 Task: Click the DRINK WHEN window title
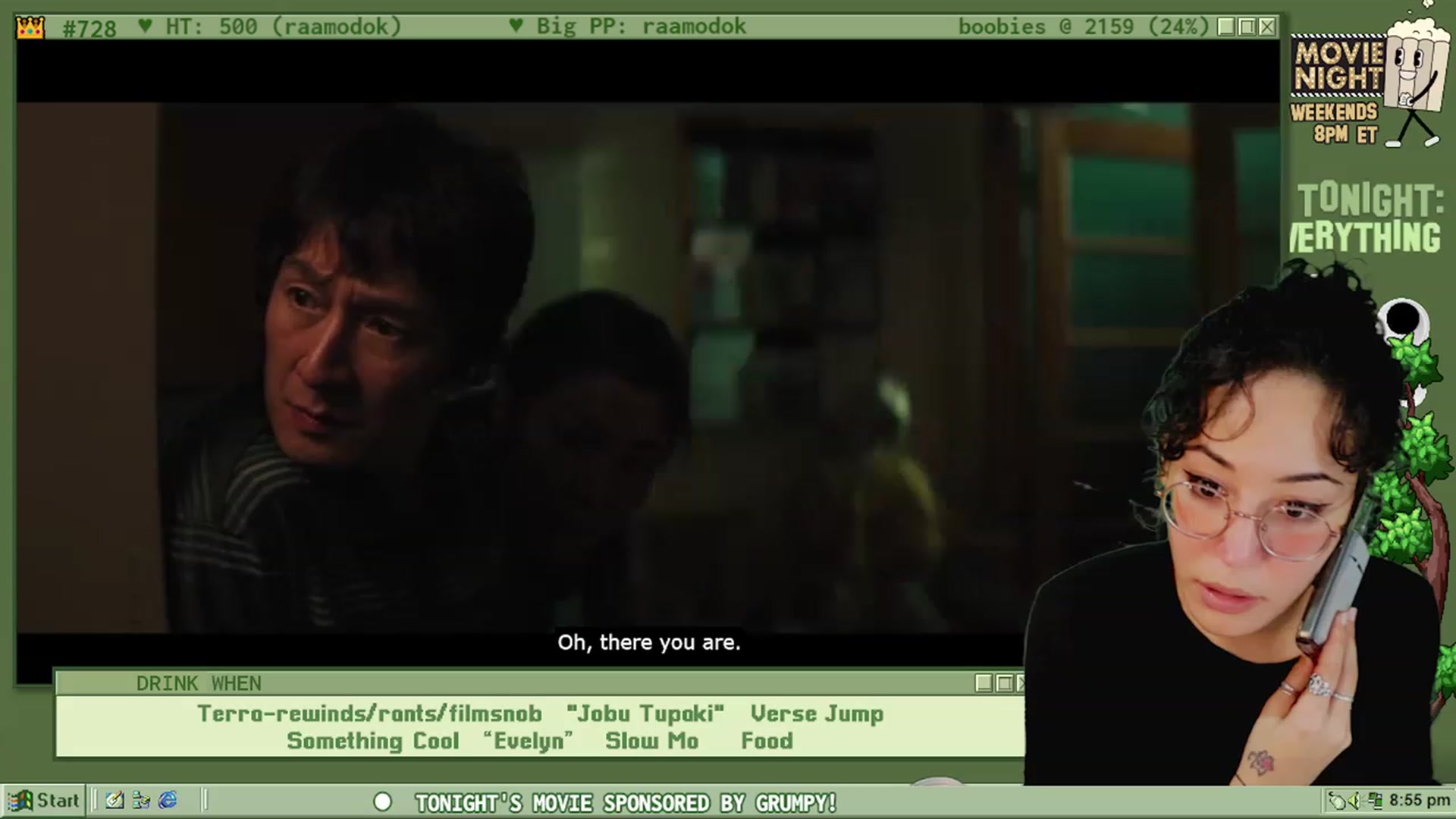(x=199, y=683)
